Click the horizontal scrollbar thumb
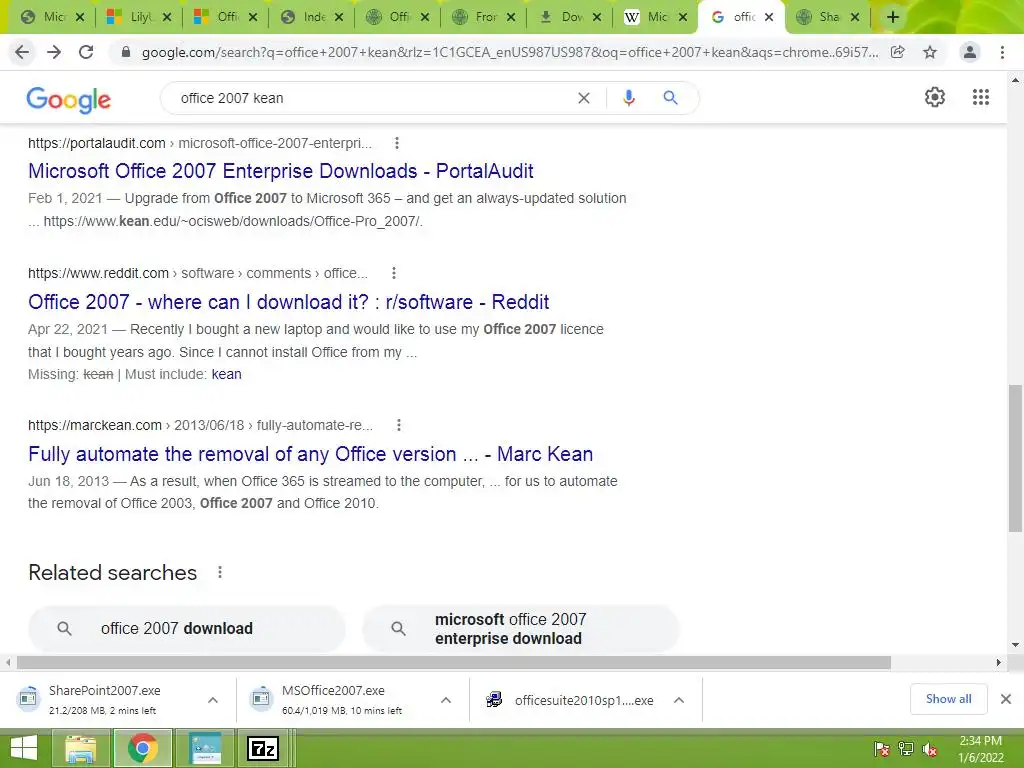 (454, 662)
